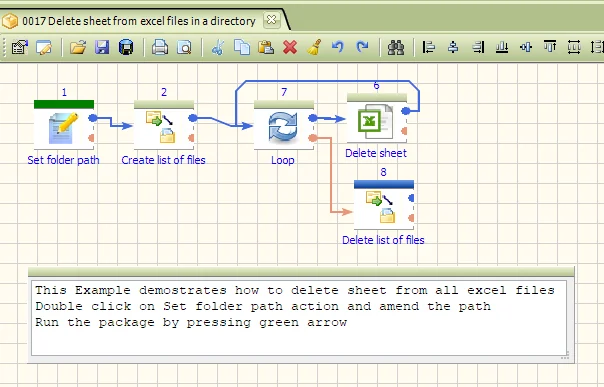This screenshot has width=604, height=387.
Task: Click the make same width icon
Action: coord(574,47)
